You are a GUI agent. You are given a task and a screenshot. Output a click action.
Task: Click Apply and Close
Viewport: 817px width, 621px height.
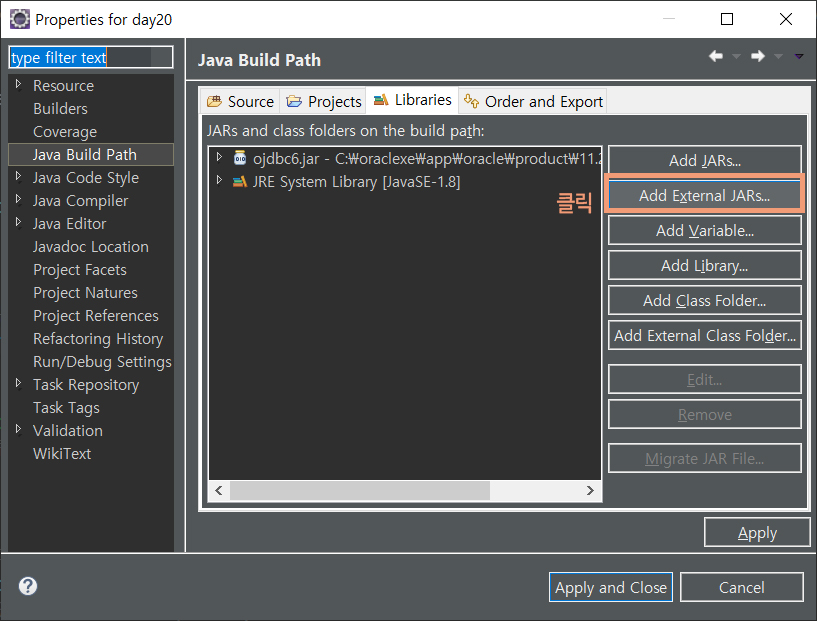611,587
